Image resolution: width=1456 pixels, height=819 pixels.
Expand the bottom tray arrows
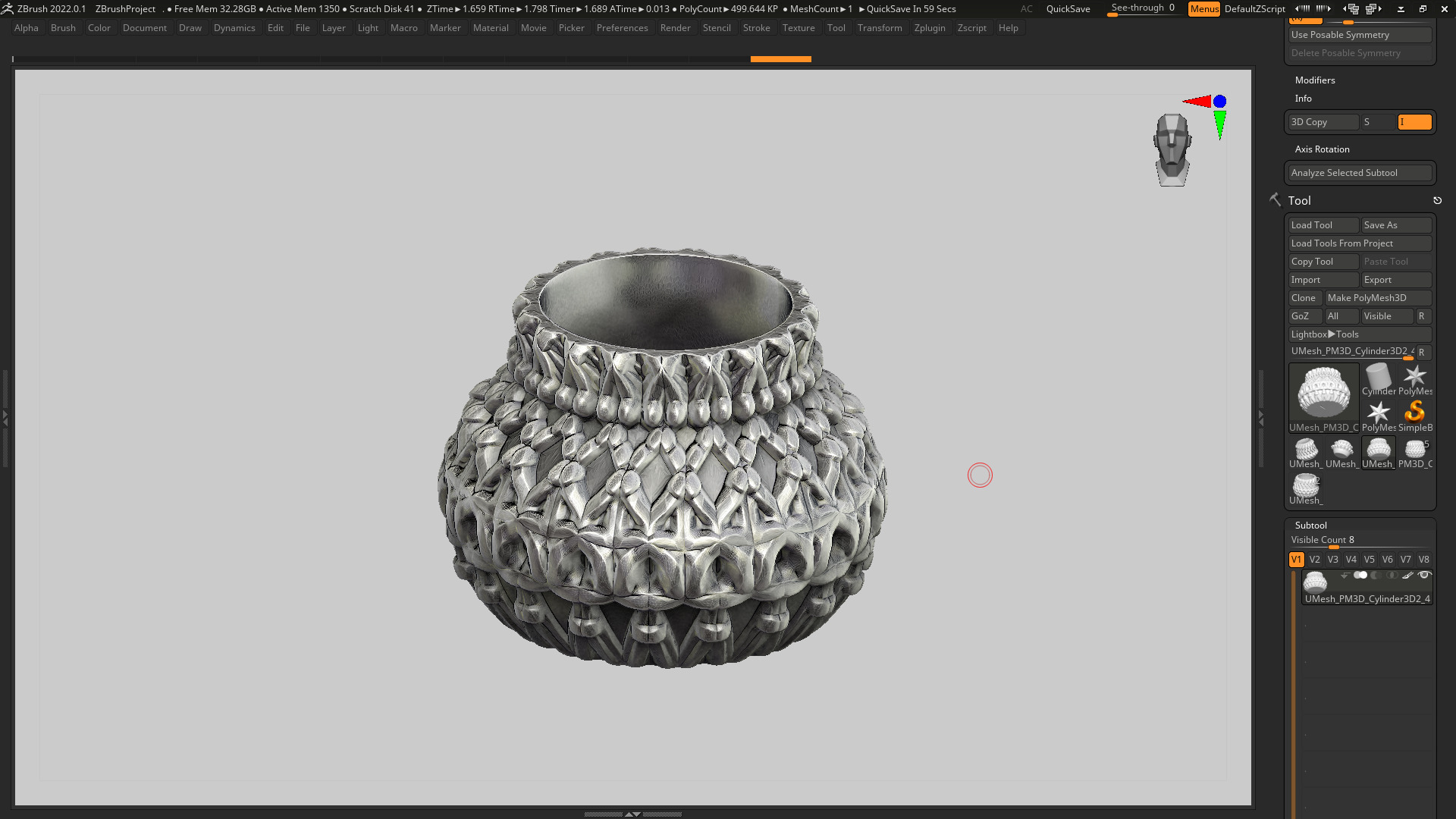(x=632, y=814)
